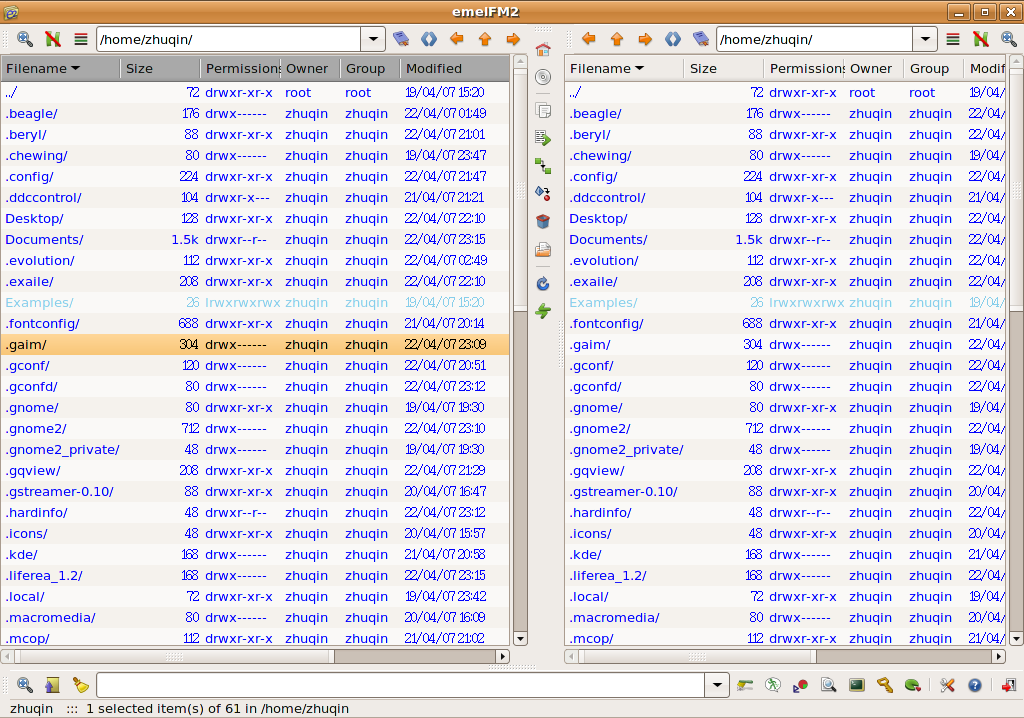The image size is (1024, 718).
Task: Sort right pane by Filename header
Action: pyautogui.click(x=624, y=69)
